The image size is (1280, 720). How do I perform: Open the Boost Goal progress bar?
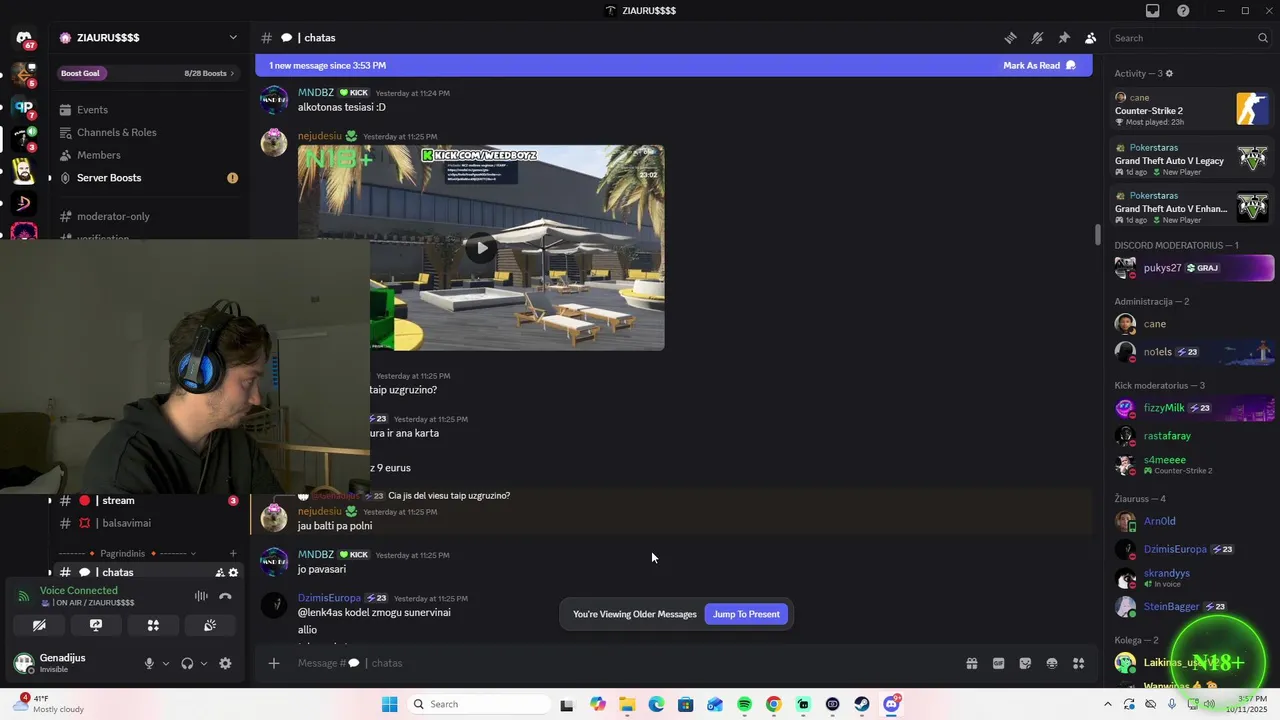147,73
